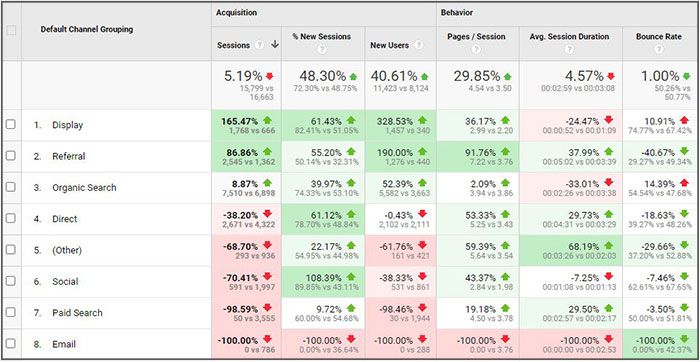Select the Organic Search row checkbox
Viewport: 700px width, 362px height.
pos(11,187)
